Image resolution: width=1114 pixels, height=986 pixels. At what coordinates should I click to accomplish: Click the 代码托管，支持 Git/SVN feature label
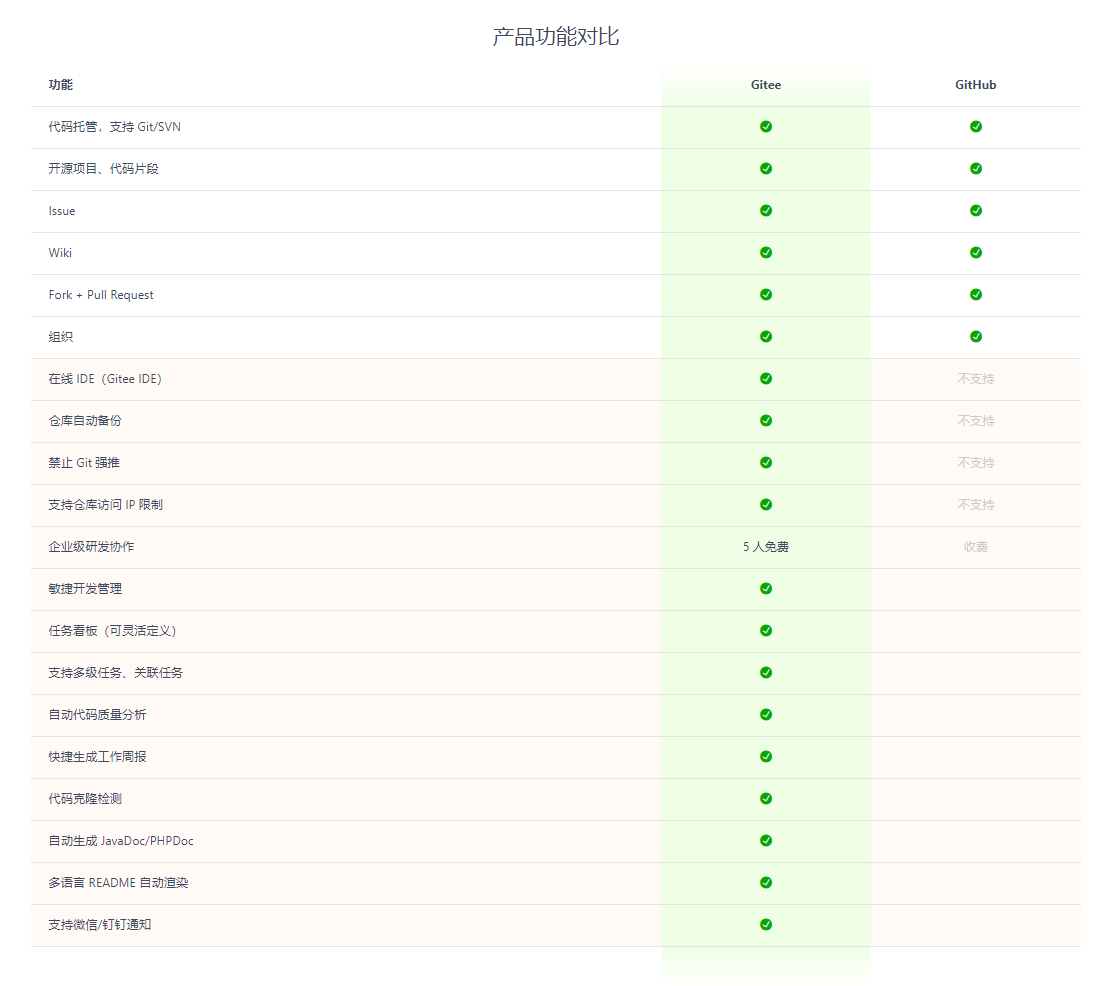114,126
